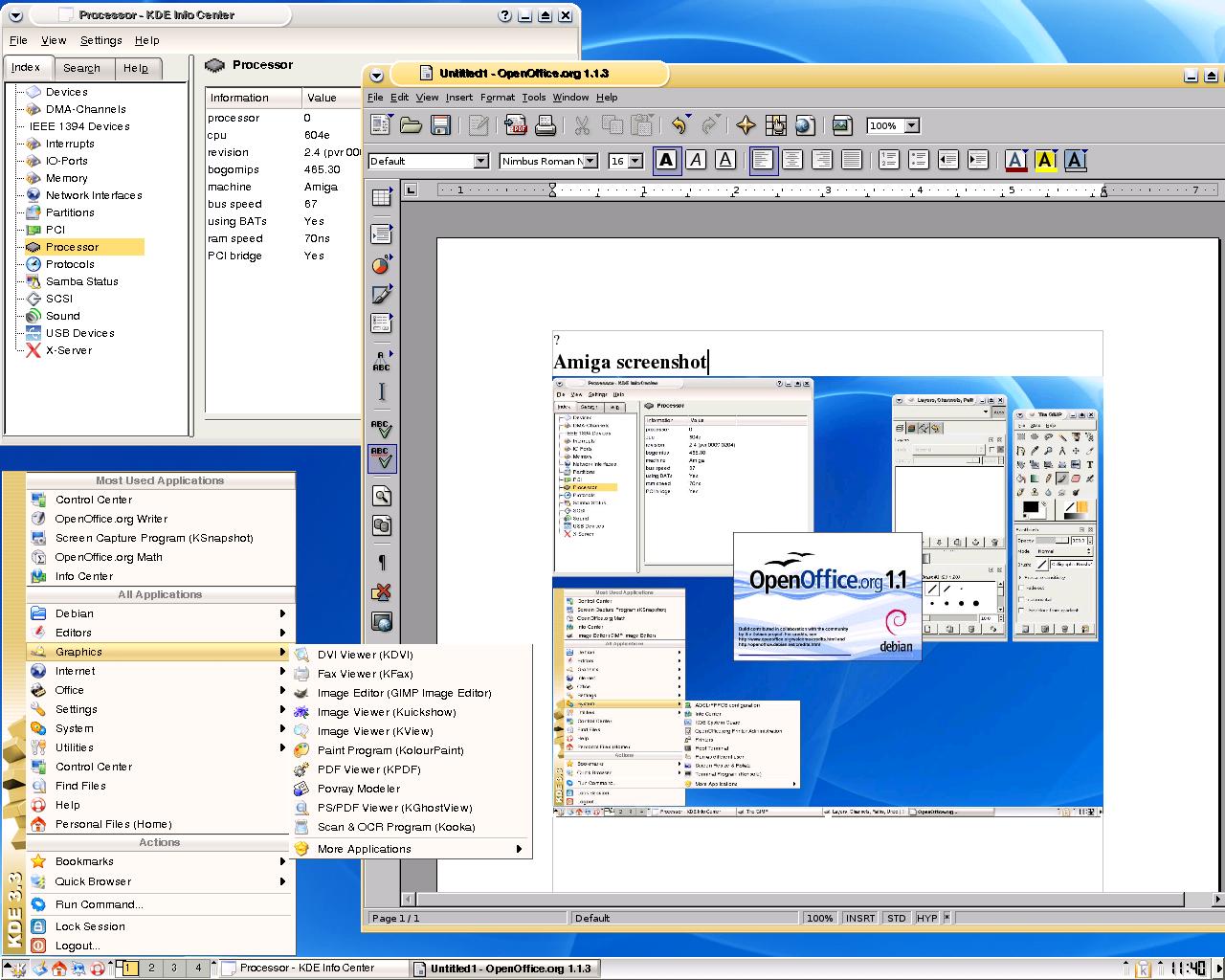This screenshot has width=1225, height=980.
Task: Expand the Debian submenu in KDE menu
Action: tap(160, 613)
